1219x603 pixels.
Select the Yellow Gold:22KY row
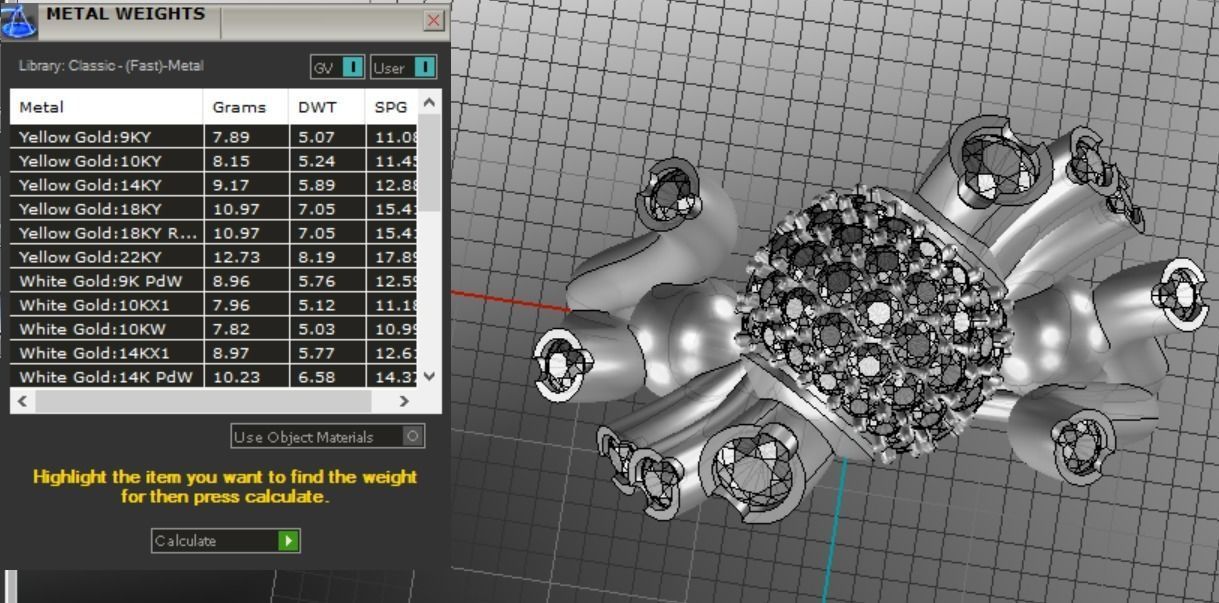(214, 257)
